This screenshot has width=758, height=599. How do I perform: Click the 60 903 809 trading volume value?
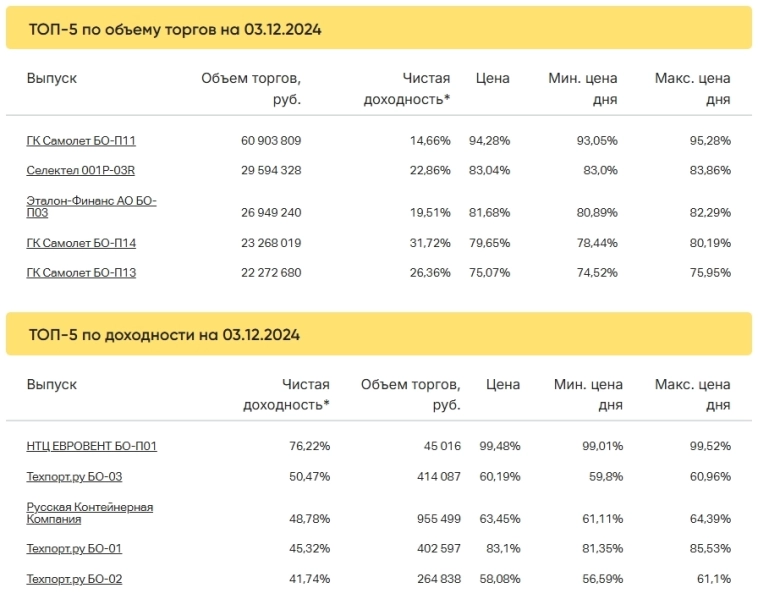(x=271, y=141)
